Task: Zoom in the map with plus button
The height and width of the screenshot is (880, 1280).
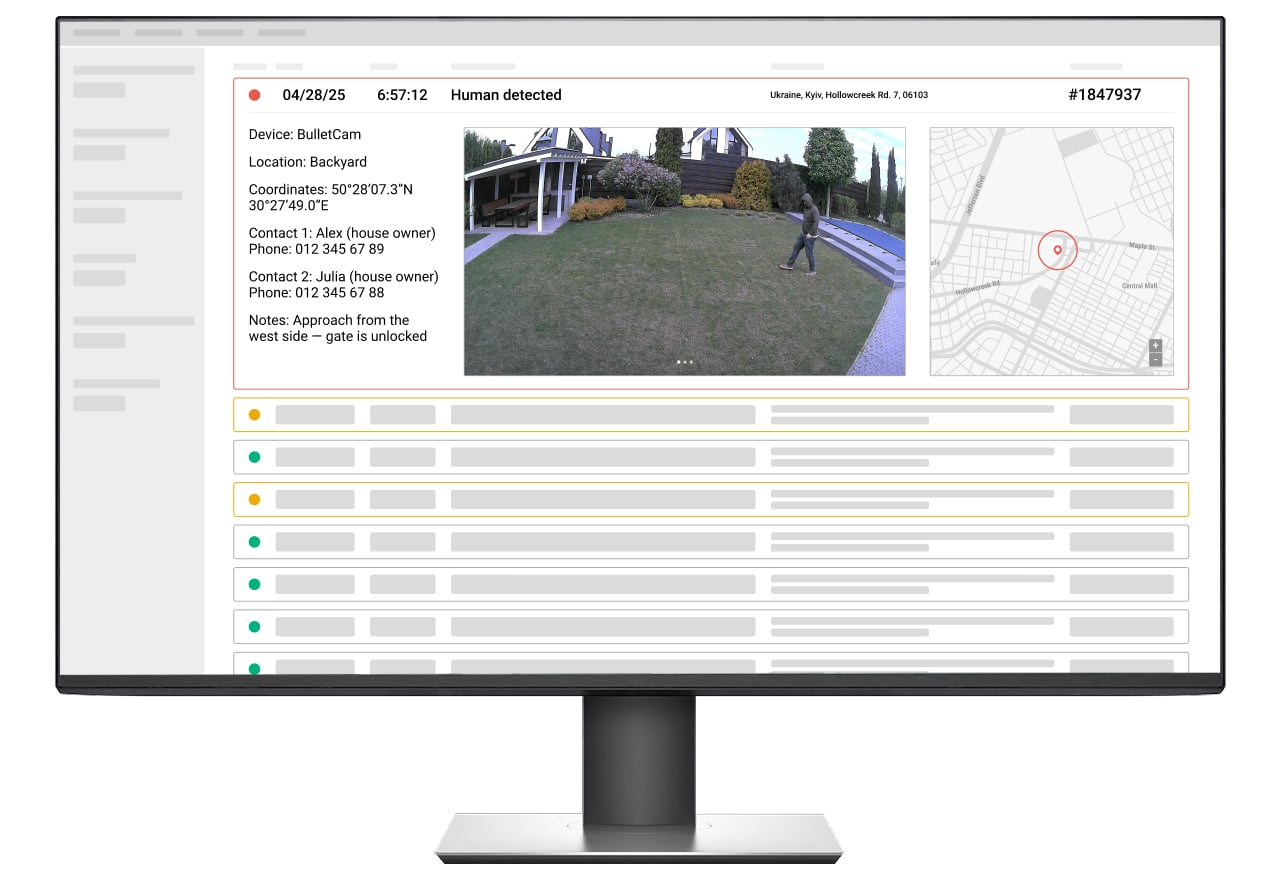Action: point(1156,346)
